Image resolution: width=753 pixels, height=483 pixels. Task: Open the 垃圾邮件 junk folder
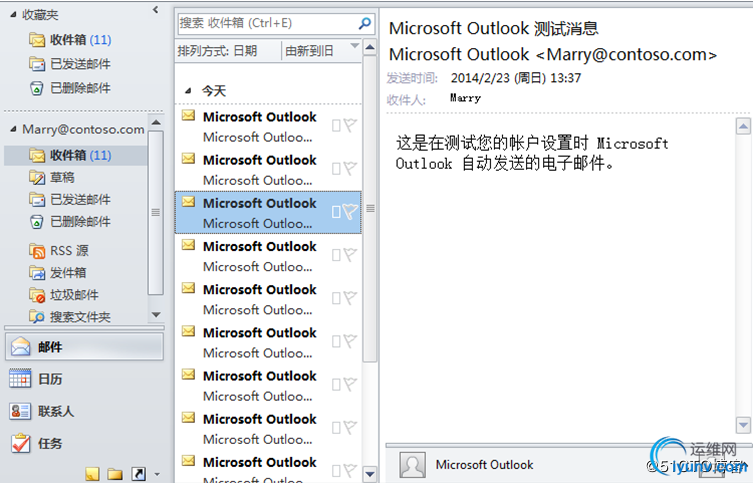coord(63,295)
